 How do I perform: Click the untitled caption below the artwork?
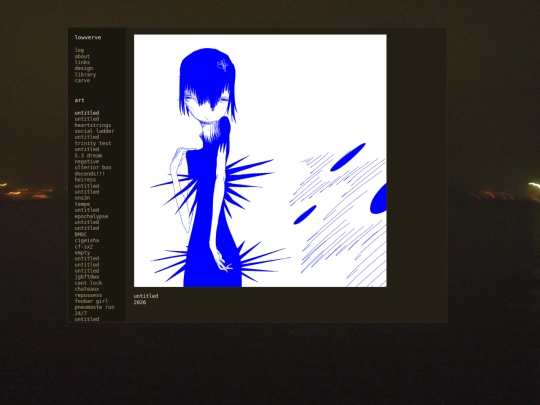146,296
